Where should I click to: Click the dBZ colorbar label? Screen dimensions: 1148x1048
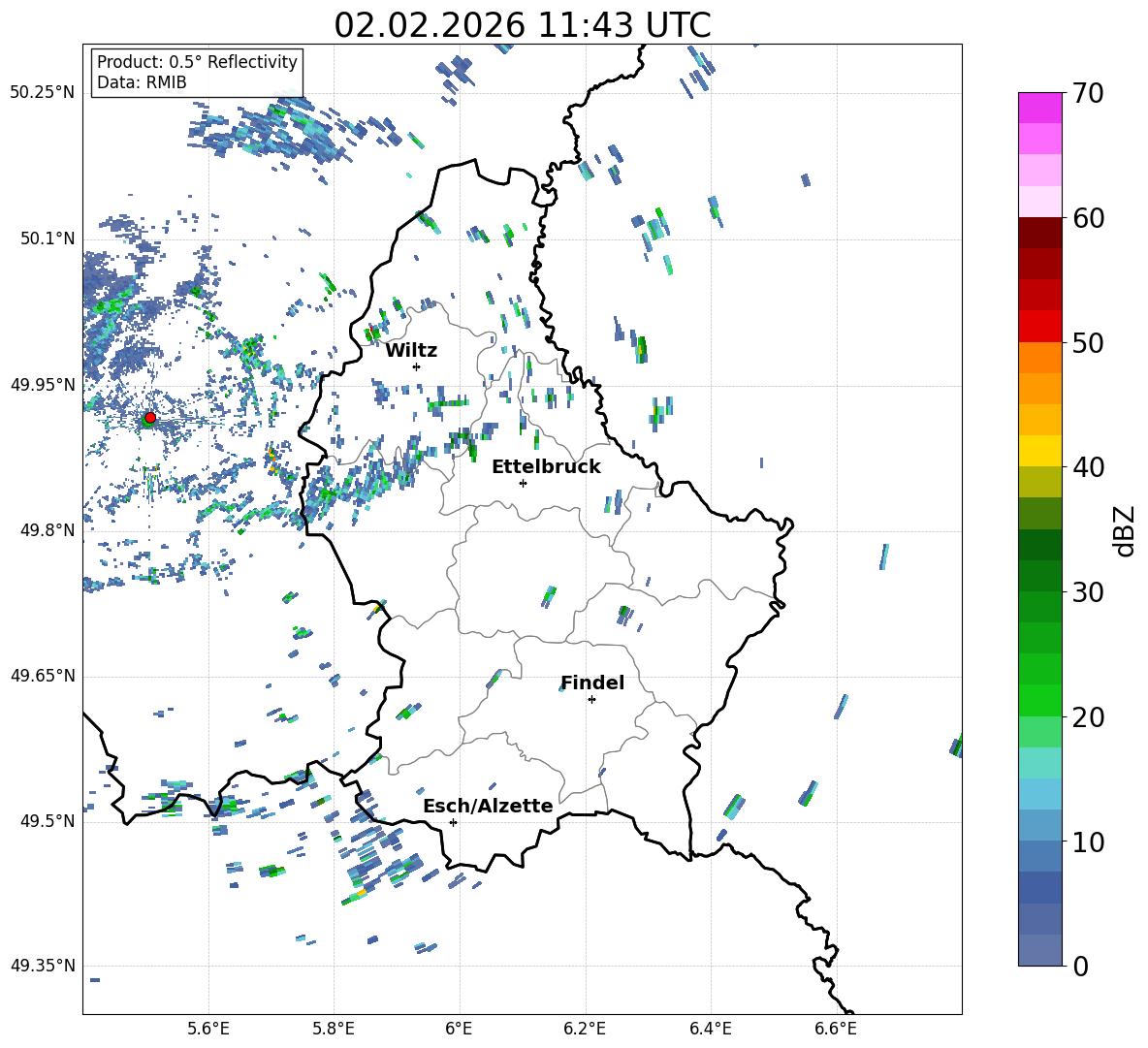[1126, 530]
